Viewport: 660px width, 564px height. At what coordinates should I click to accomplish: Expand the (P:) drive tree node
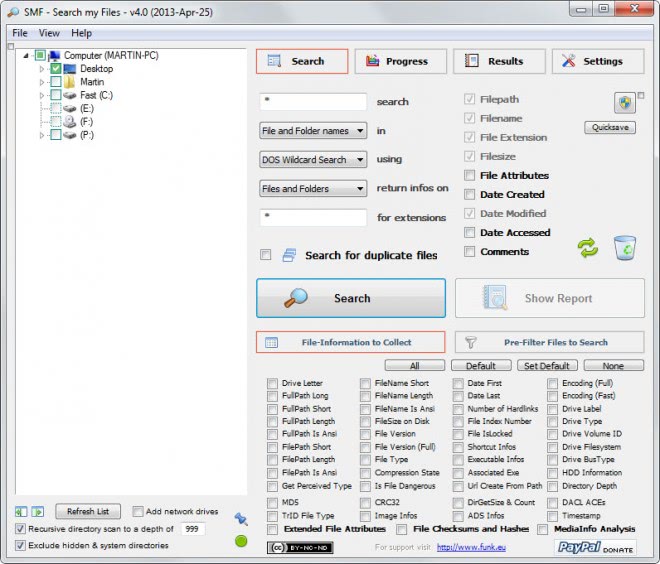(42, 135)
